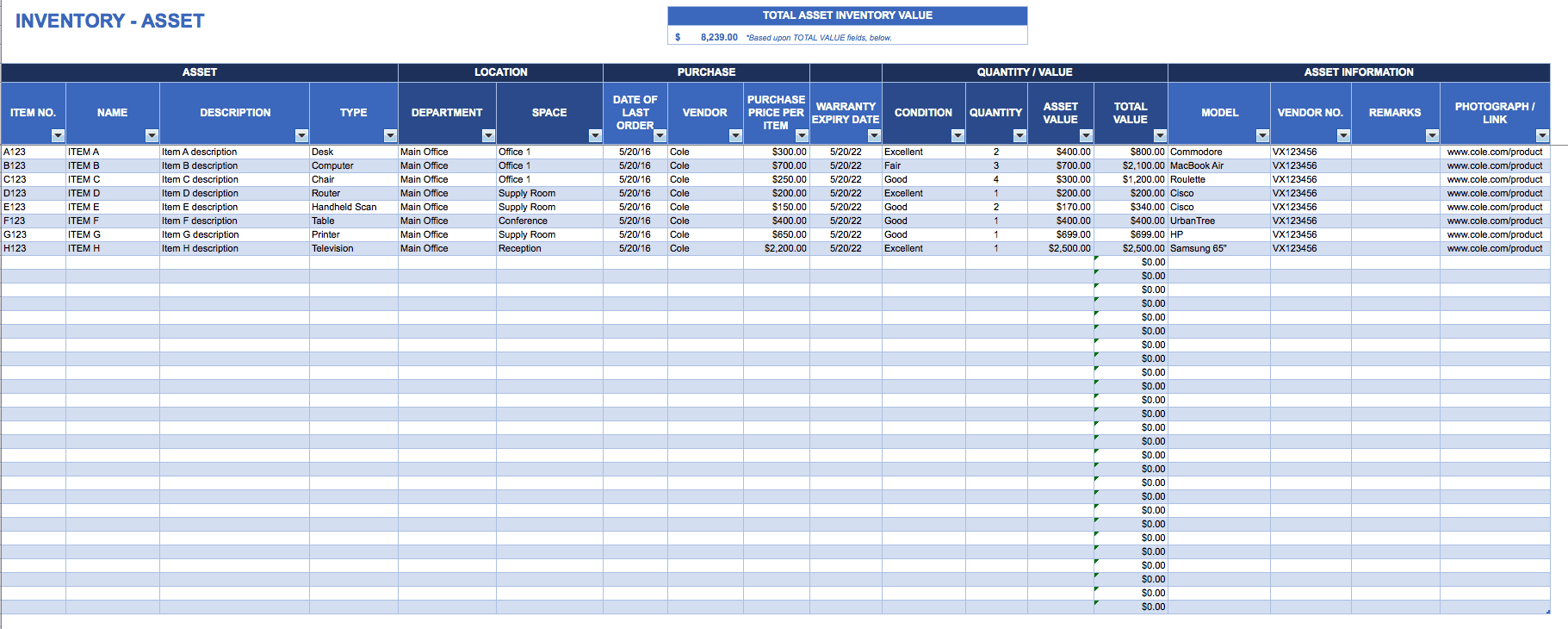Expand the TOTAL VALUE filter arrow
Screen dimensions: 1568x629
point(1160,135)
